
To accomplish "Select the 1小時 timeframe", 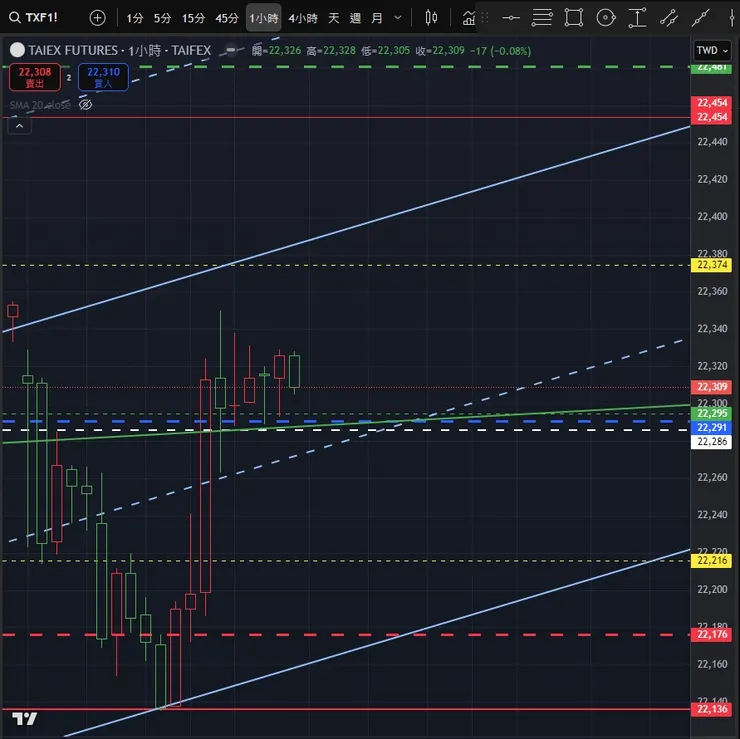I will click(264, 18).
